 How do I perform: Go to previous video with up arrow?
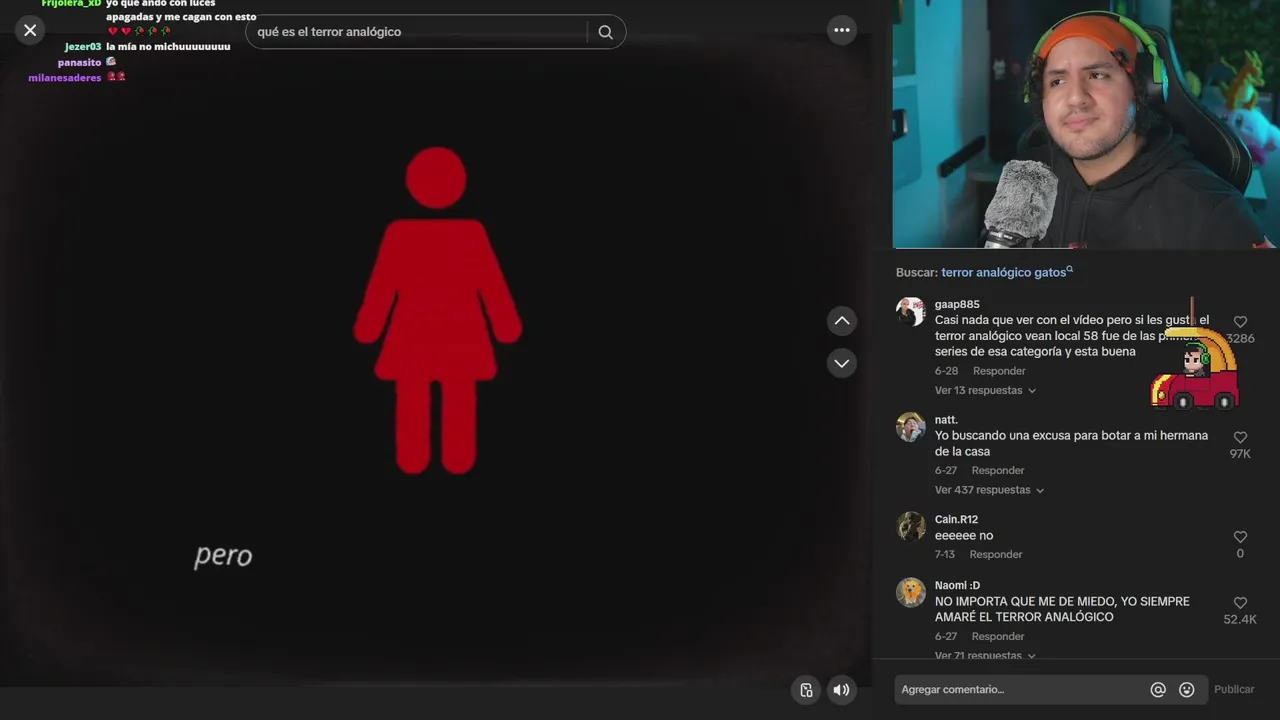click(842, 320)
